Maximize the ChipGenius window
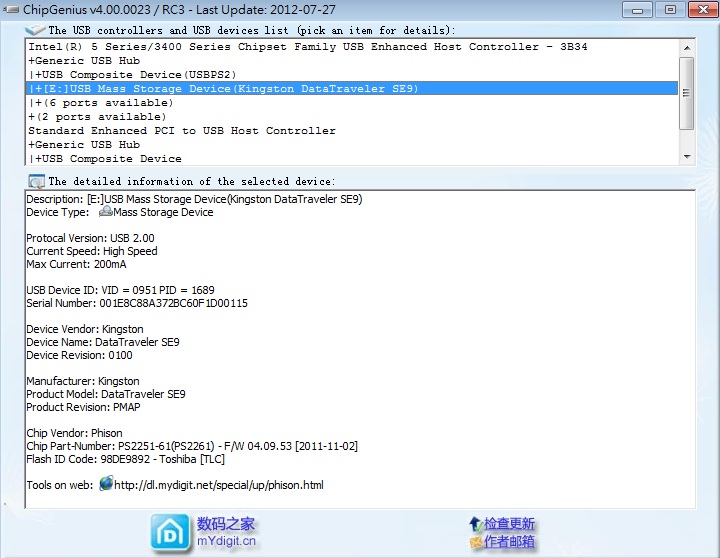This screenshot has width=720, height=558. coord(670,9)
